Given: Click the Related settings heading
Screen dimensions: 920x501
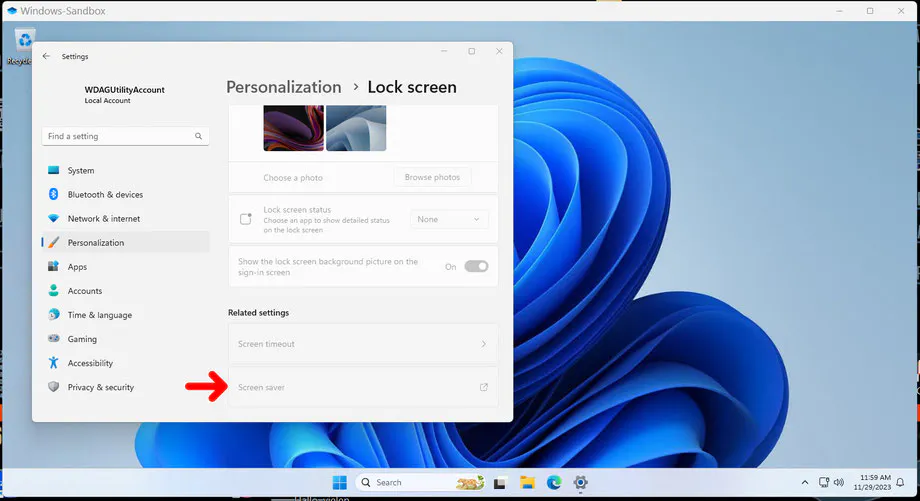Looking at the screenshot, I should pyautogui.click(x=258, y=313).
